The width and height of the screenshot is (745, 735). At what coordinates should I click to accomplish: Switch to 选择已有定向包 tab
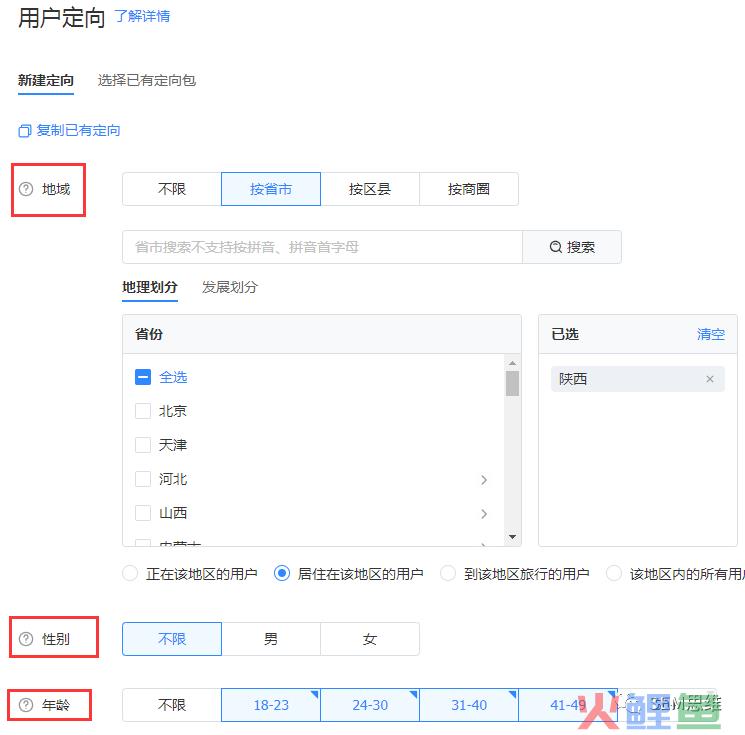147,80
